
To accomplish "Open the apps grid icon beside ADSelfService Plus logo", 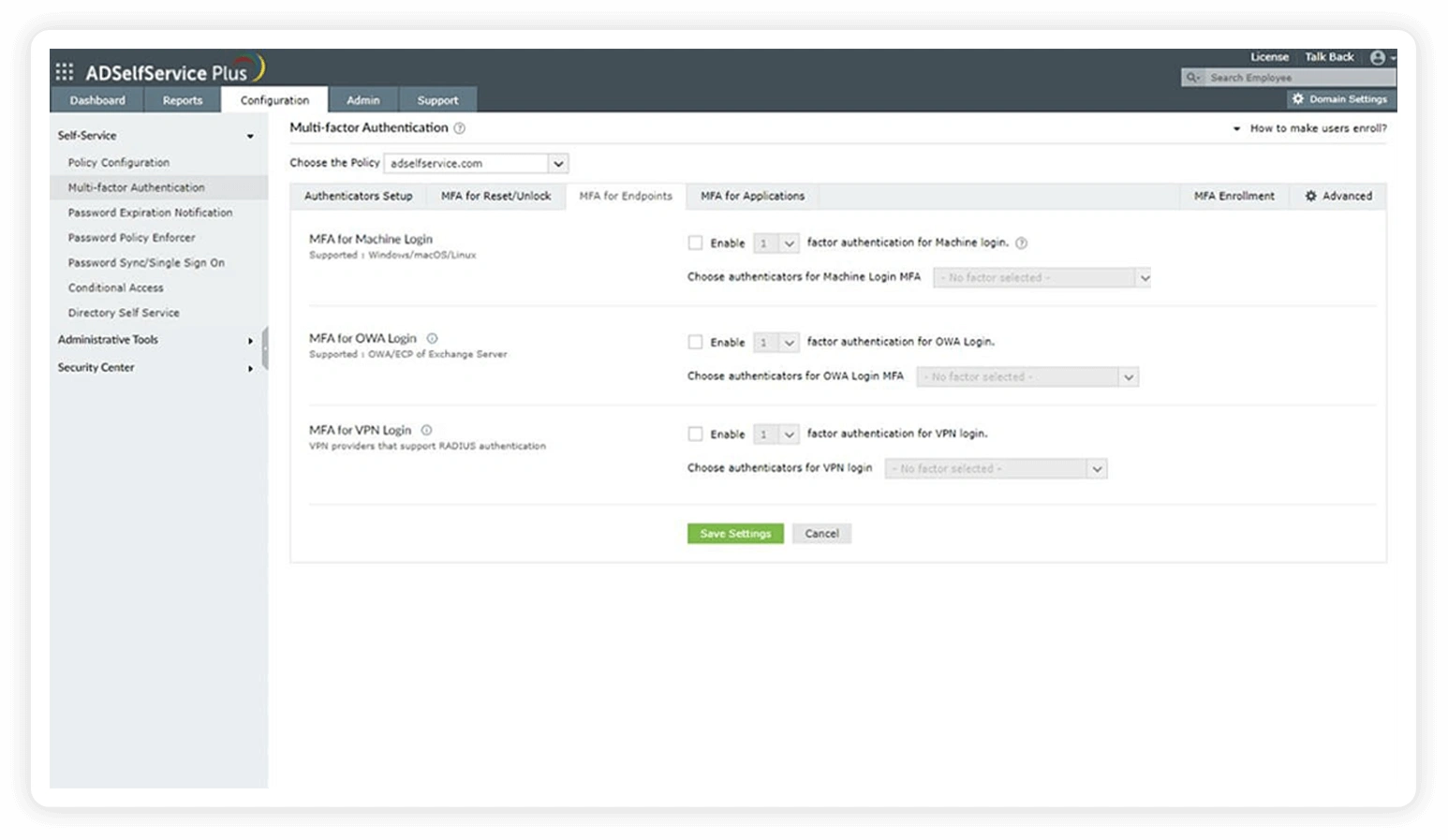I will coord(64,69).
